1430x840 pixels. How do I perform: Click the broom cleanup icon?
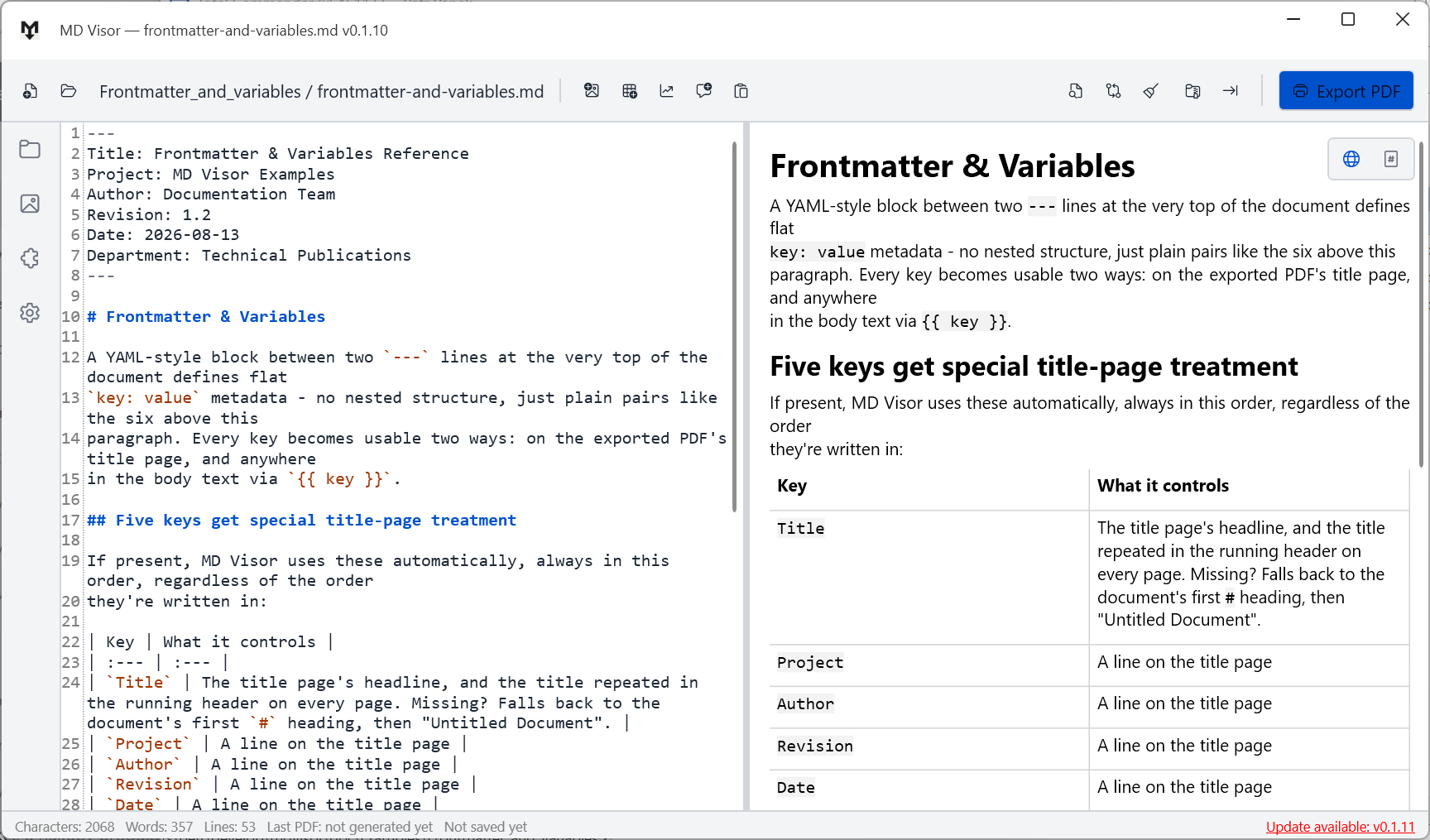coord(1151,91)
